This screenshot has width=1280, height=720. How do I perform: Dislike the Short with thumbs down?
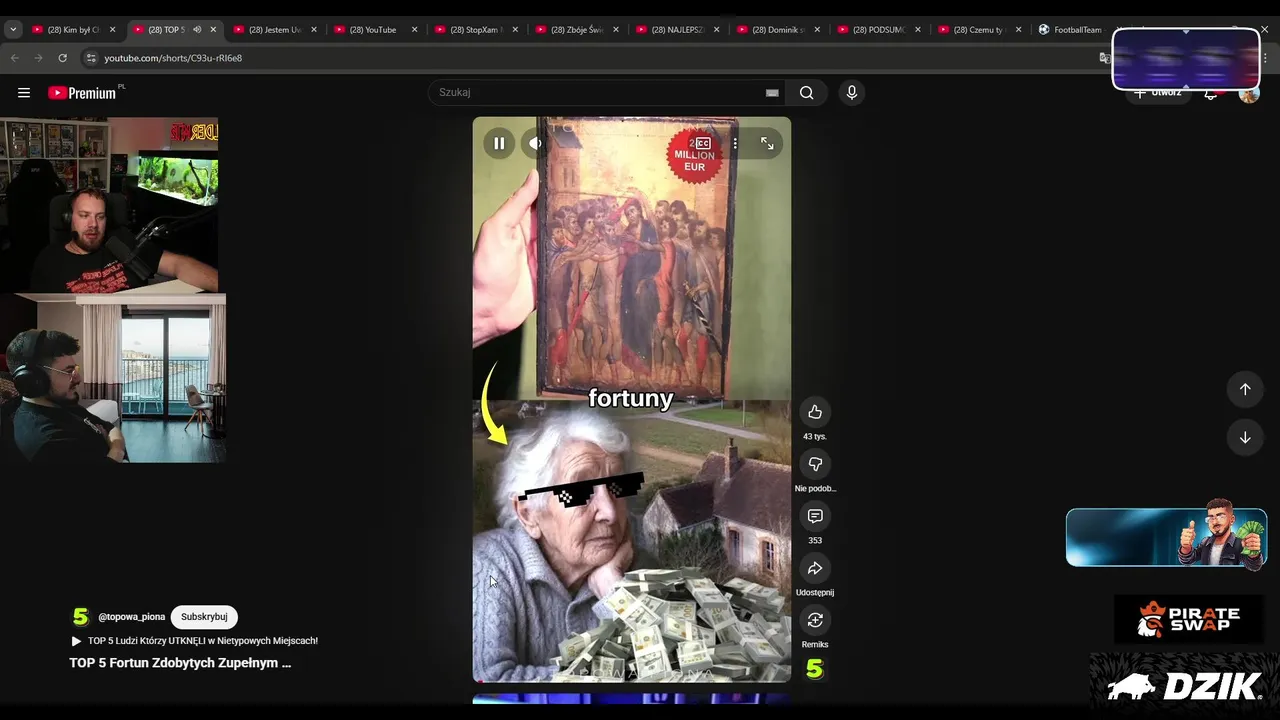(x=815, y=464)
